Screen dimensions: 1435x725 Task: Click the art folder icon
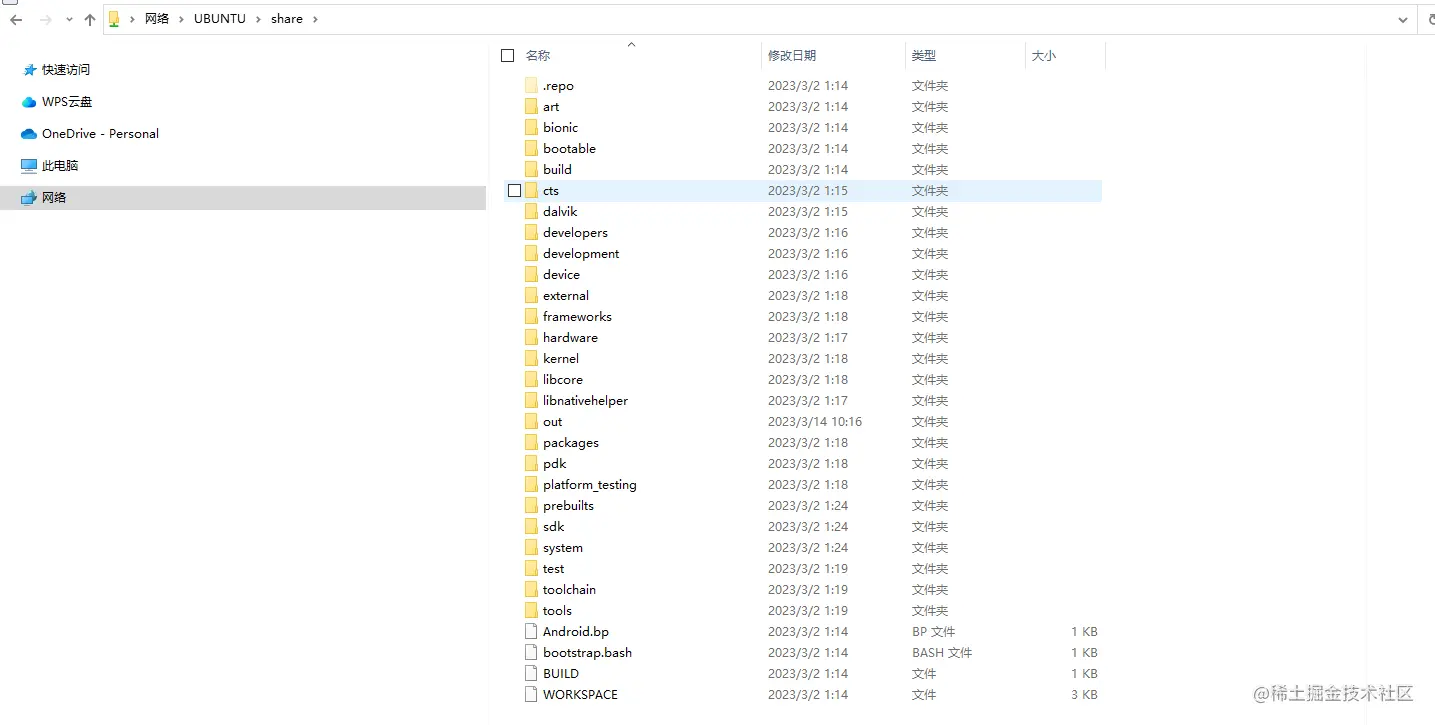click(x=531, y=106)
